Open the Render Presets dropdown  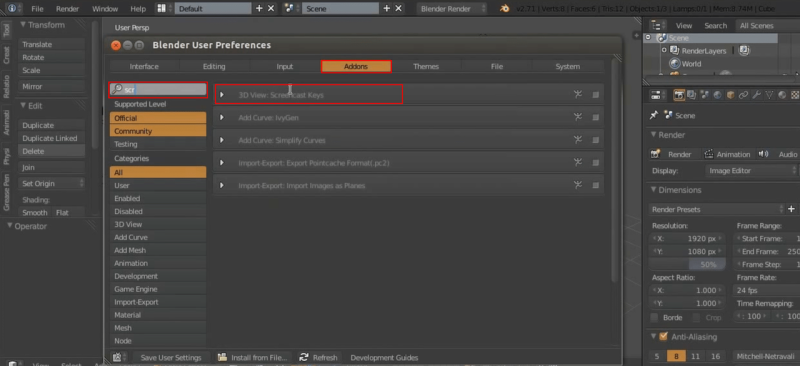point(717,209)
